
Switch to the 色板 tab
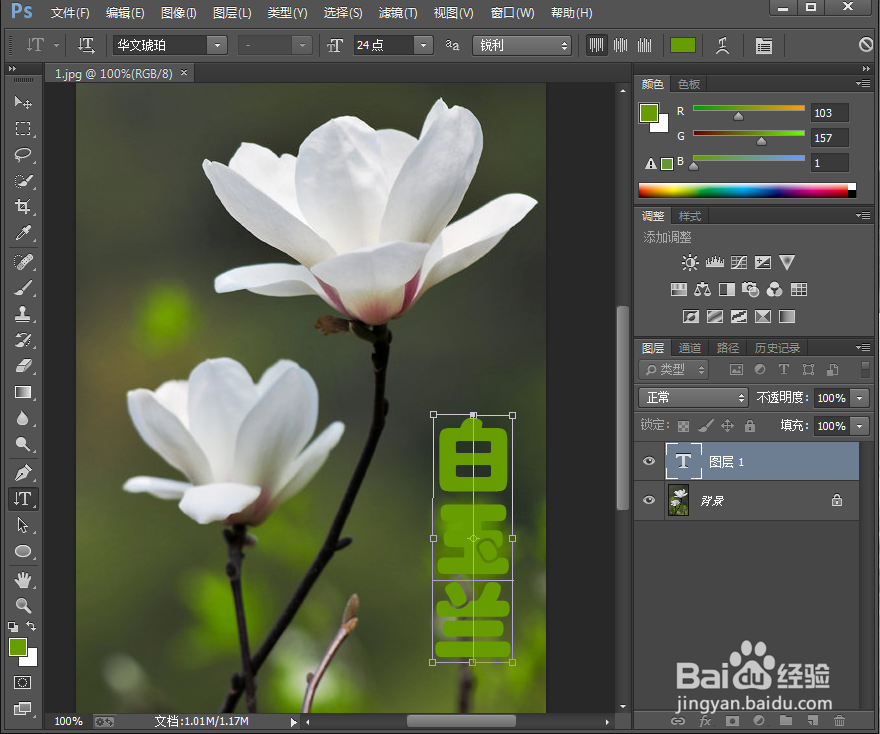pyautogui.click(x=689, y=84)
